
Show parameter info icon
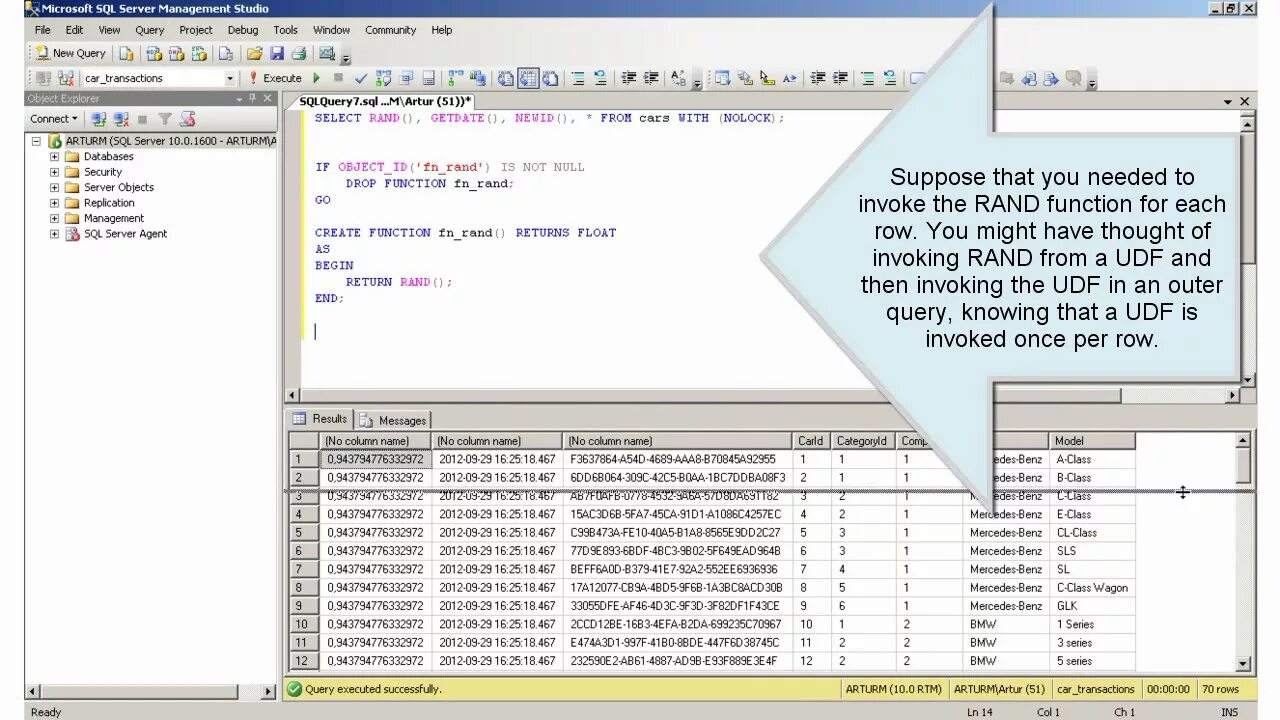pos(745,78)
